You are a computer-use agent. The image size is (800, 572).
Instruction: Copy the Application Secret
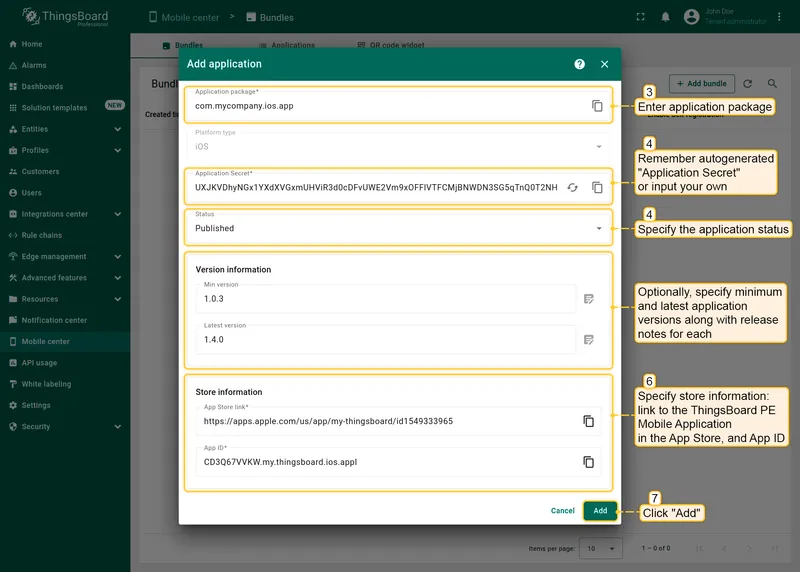[x=597, y=187]
